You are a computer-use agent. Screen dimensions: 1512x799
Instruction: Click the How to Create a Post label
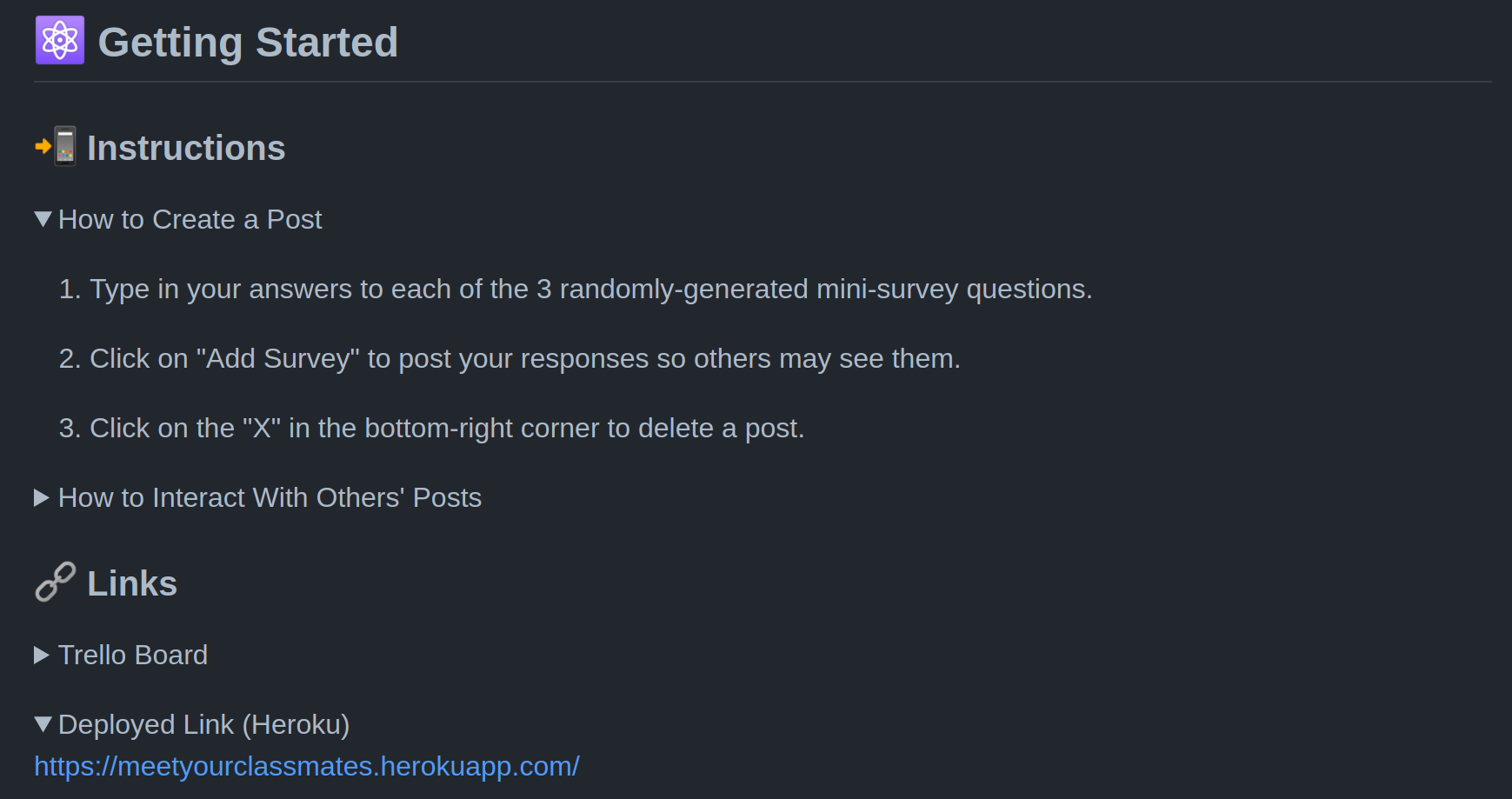tap(190, 219)
